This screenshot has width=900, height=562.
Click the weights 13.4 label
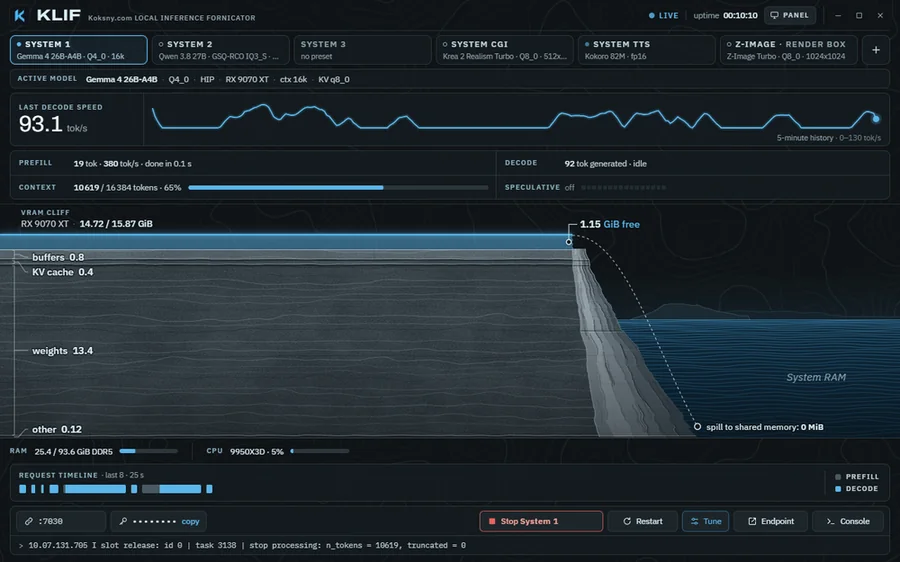click(x=63, y=351)
